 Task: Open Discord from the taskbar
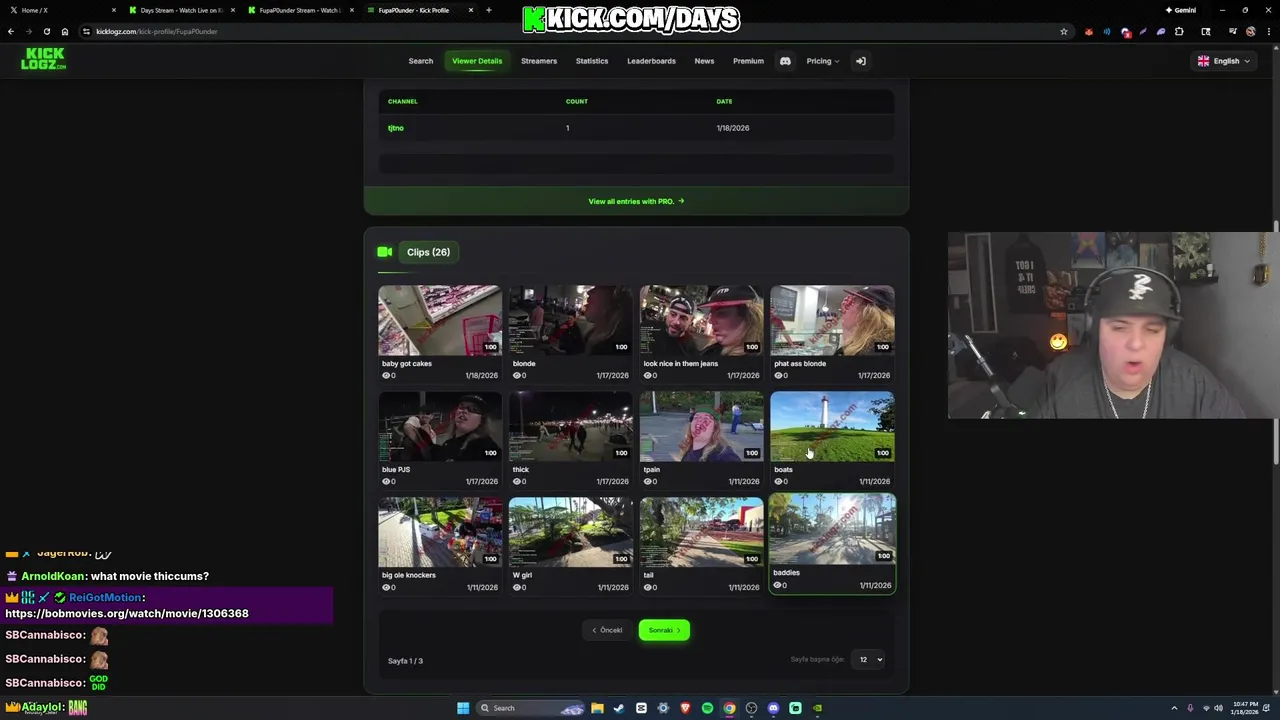pos(773,708)
